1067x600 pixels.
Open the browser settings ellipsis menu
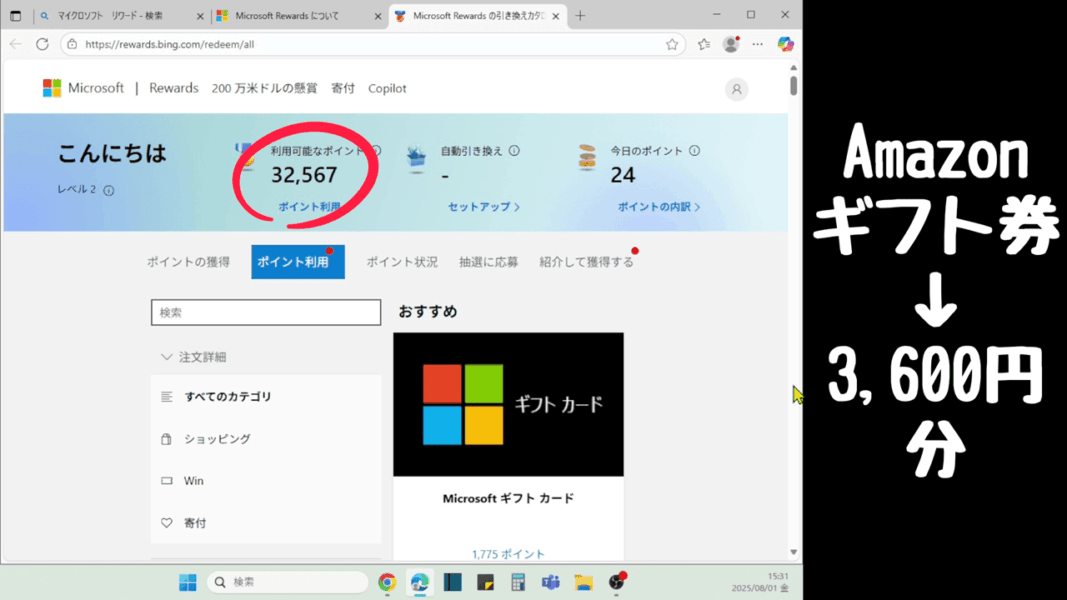coord(757,45)
